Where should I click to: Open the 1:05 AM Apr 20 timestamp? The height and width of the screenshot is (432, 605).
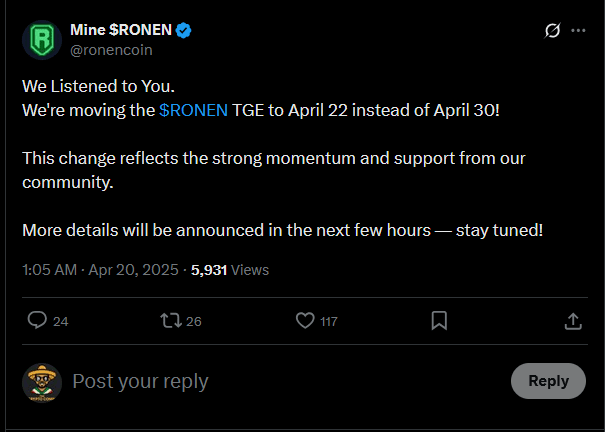tap(100, 269)
